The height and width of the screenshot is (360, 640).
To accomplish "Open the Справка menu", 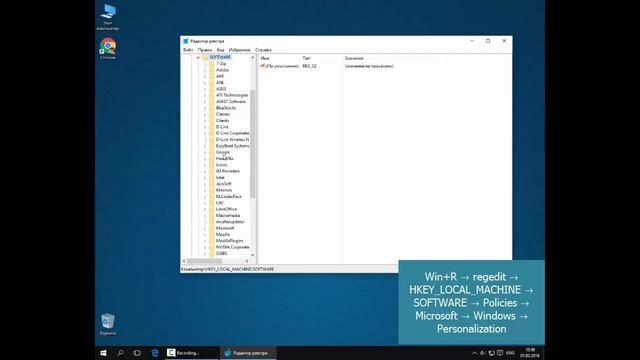I will pos(263,50).
